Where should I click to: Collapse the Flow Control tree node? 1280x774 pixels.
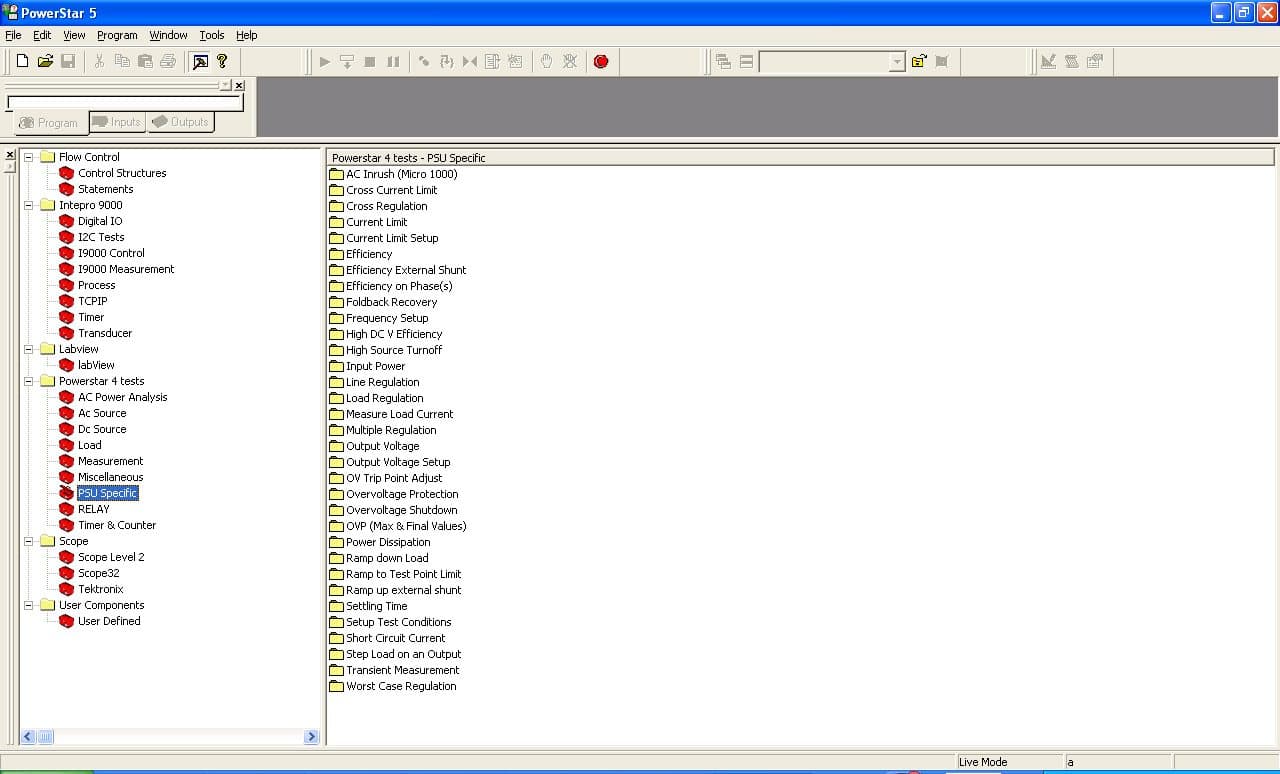(x=29, y=157)
